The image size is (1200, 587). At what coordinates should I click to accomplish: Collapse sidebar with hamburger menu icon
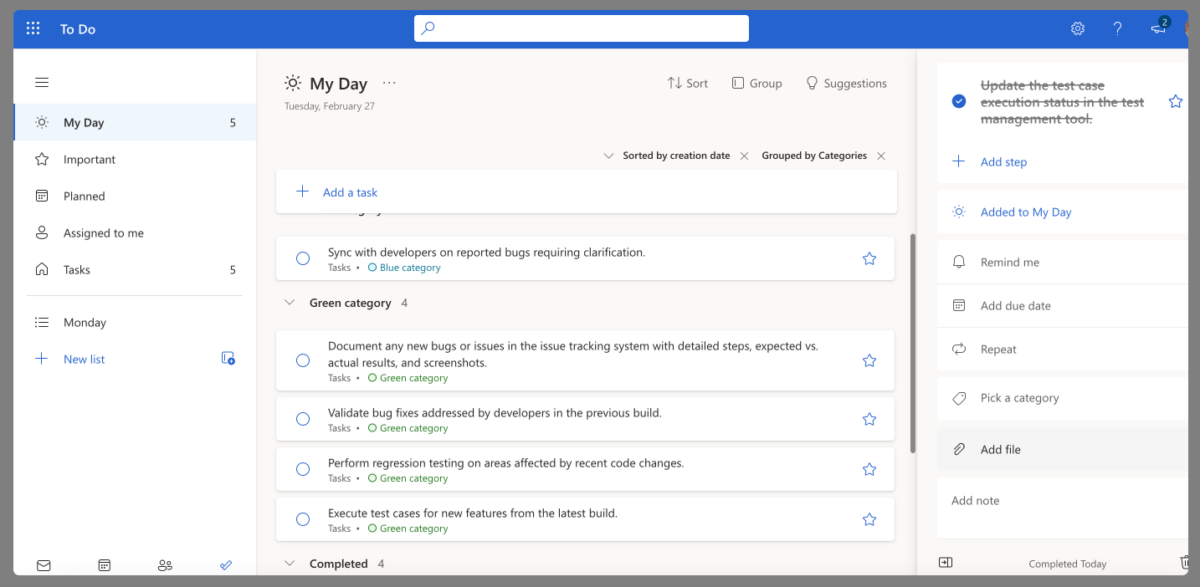[x=42, y=82]
